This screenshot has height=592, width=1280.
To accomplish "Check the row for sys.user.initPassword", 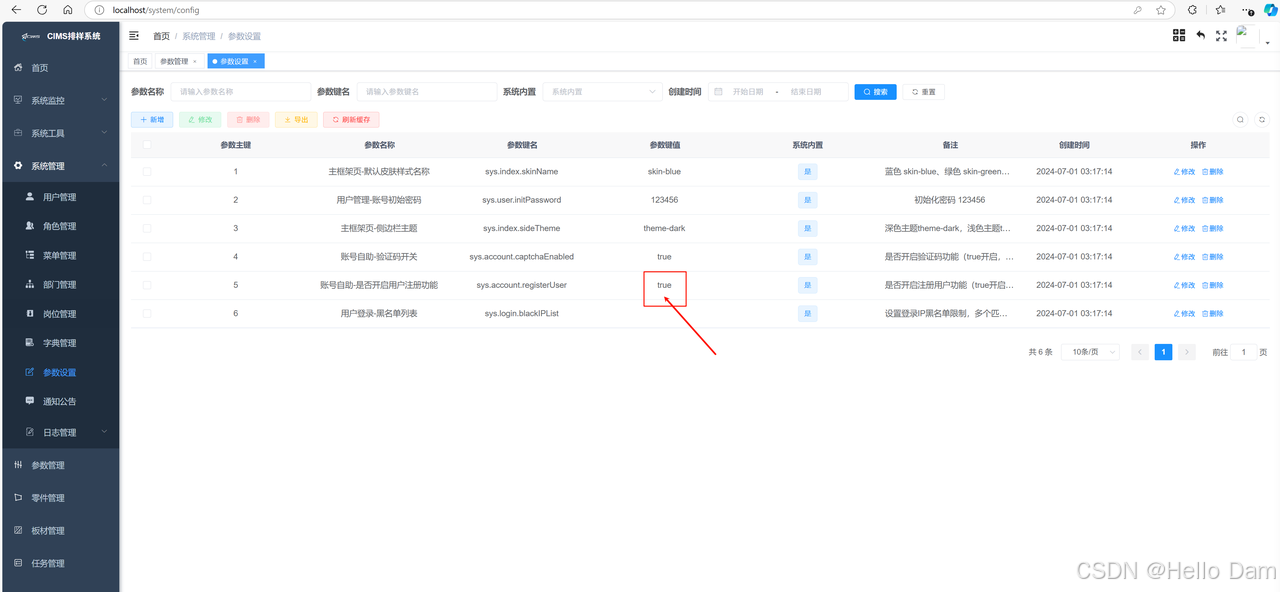I will (147, 200).
